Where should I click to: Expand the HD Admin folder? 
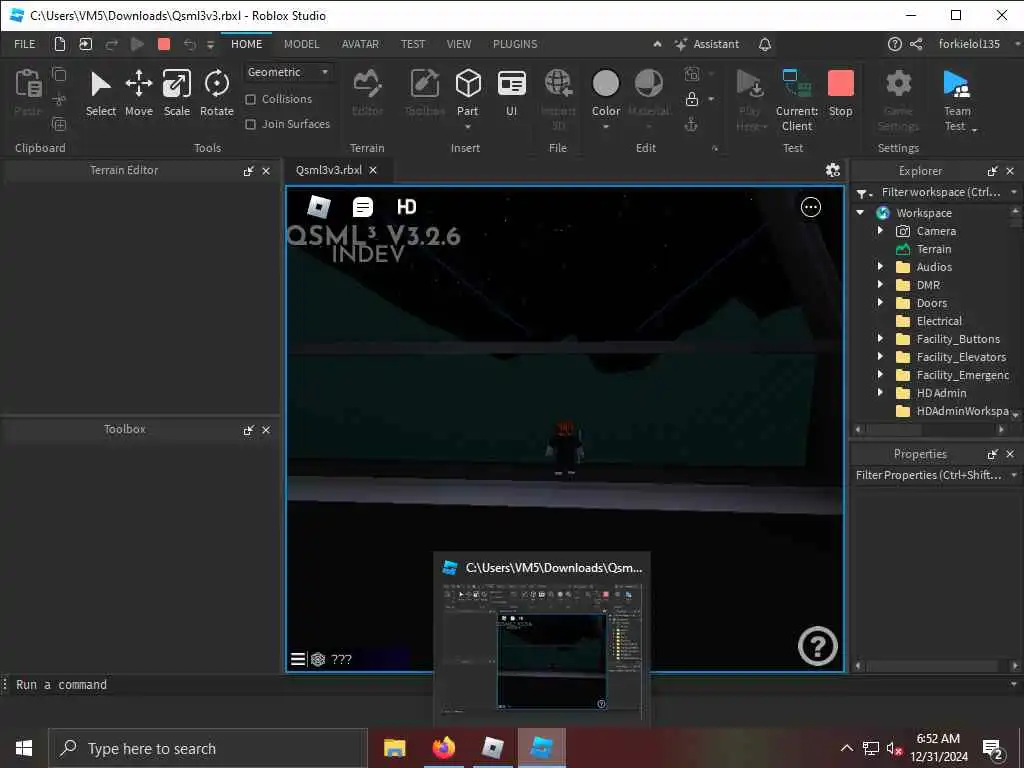point(880,392)
